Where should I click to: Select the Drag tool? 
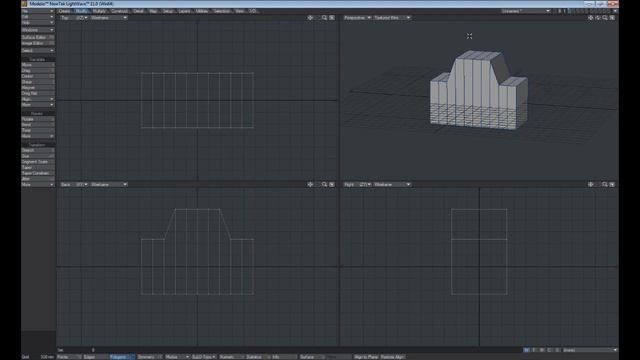(x=38, y=71)
